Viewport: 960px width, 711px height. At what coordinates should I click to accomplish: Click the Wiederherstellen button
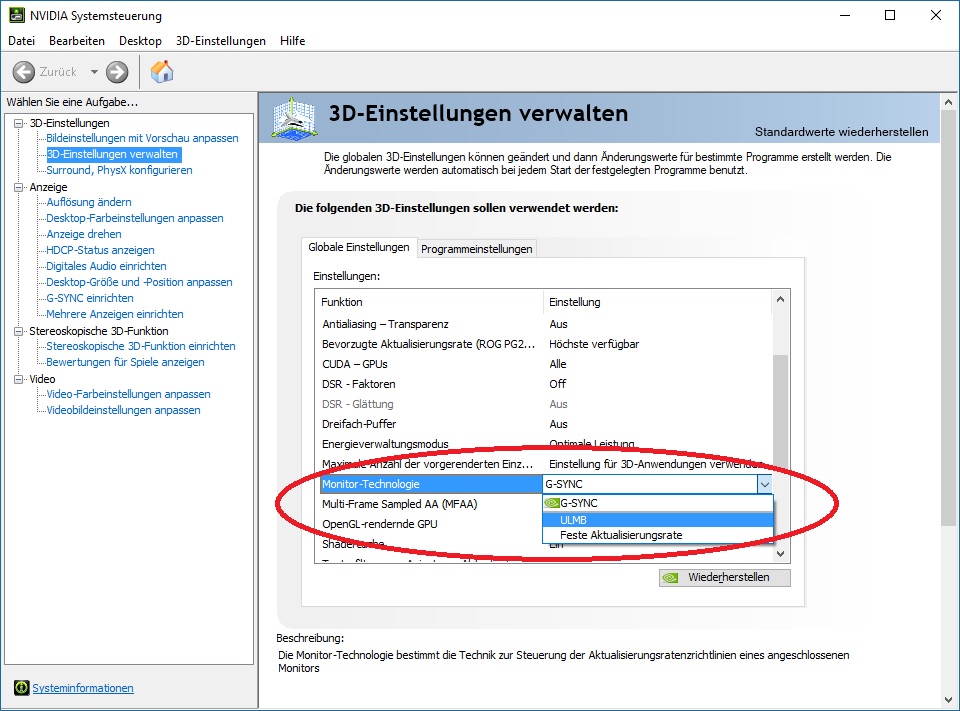click(724, 577)
